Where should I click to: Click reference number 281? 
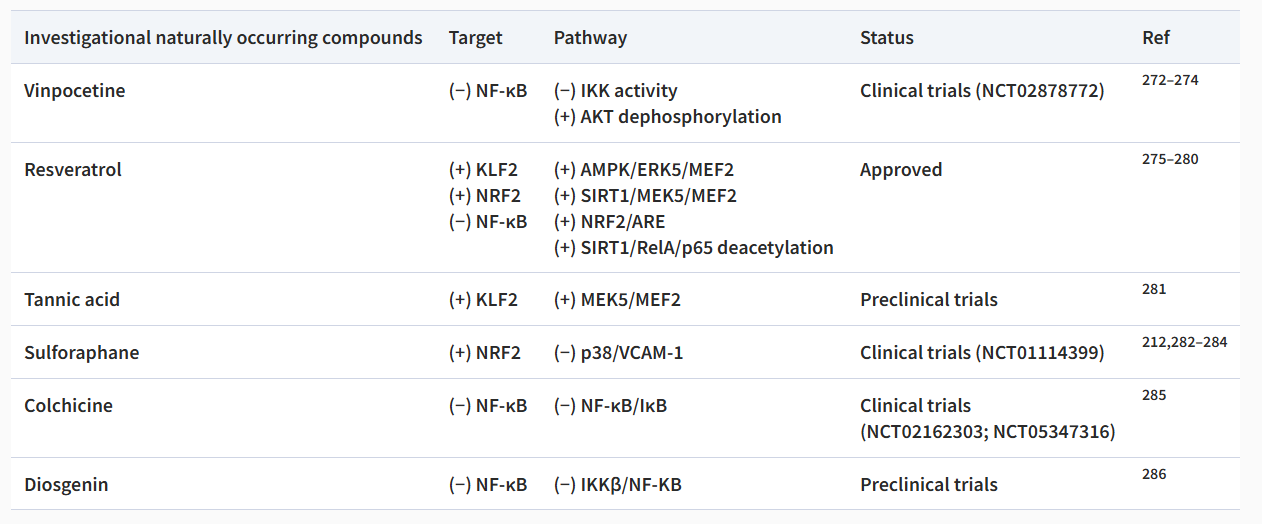(x=1153, y=289)
